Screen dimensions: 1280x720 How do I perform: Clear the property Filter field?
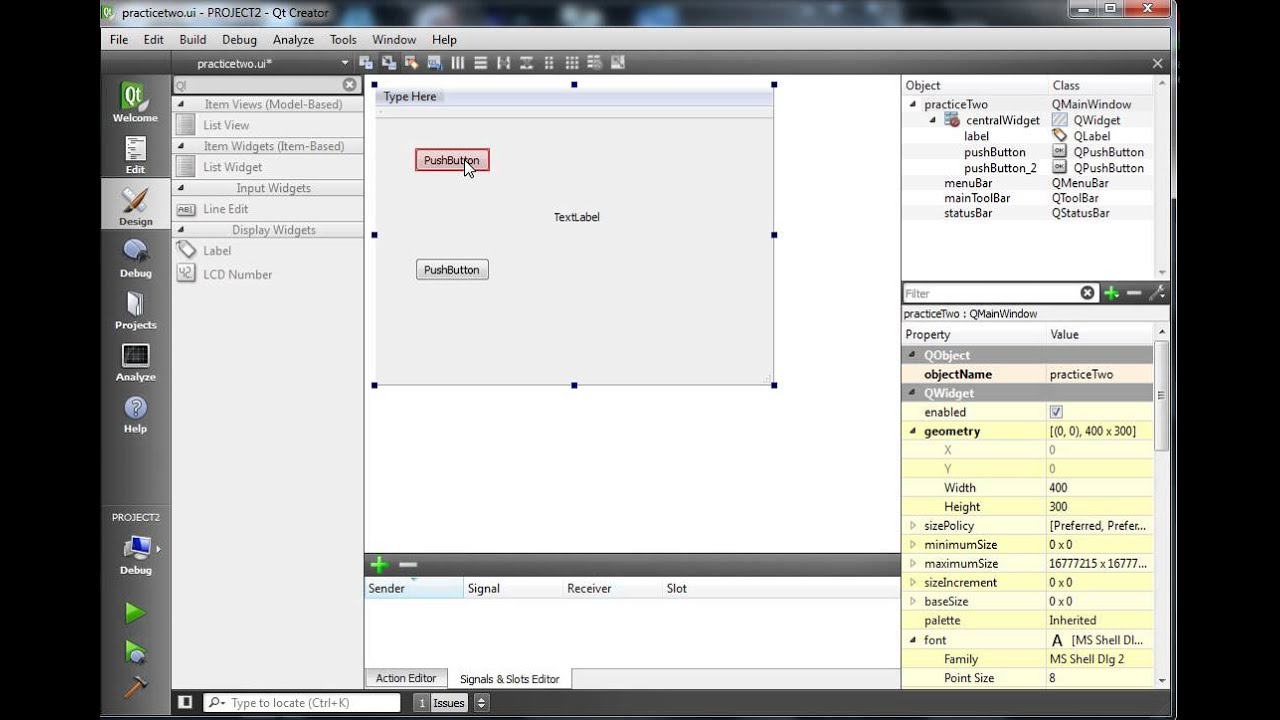click(1088, 293)
